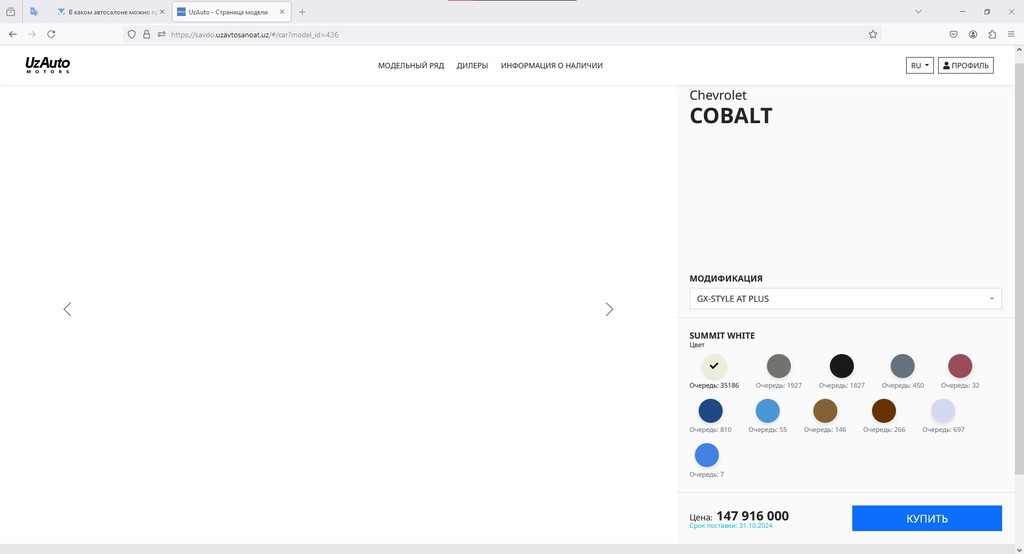This screenshot has width=1024, height=554.
Task: Click the UzAuto Motors logo
Action: pyautogui.click(x=48, y=65)
